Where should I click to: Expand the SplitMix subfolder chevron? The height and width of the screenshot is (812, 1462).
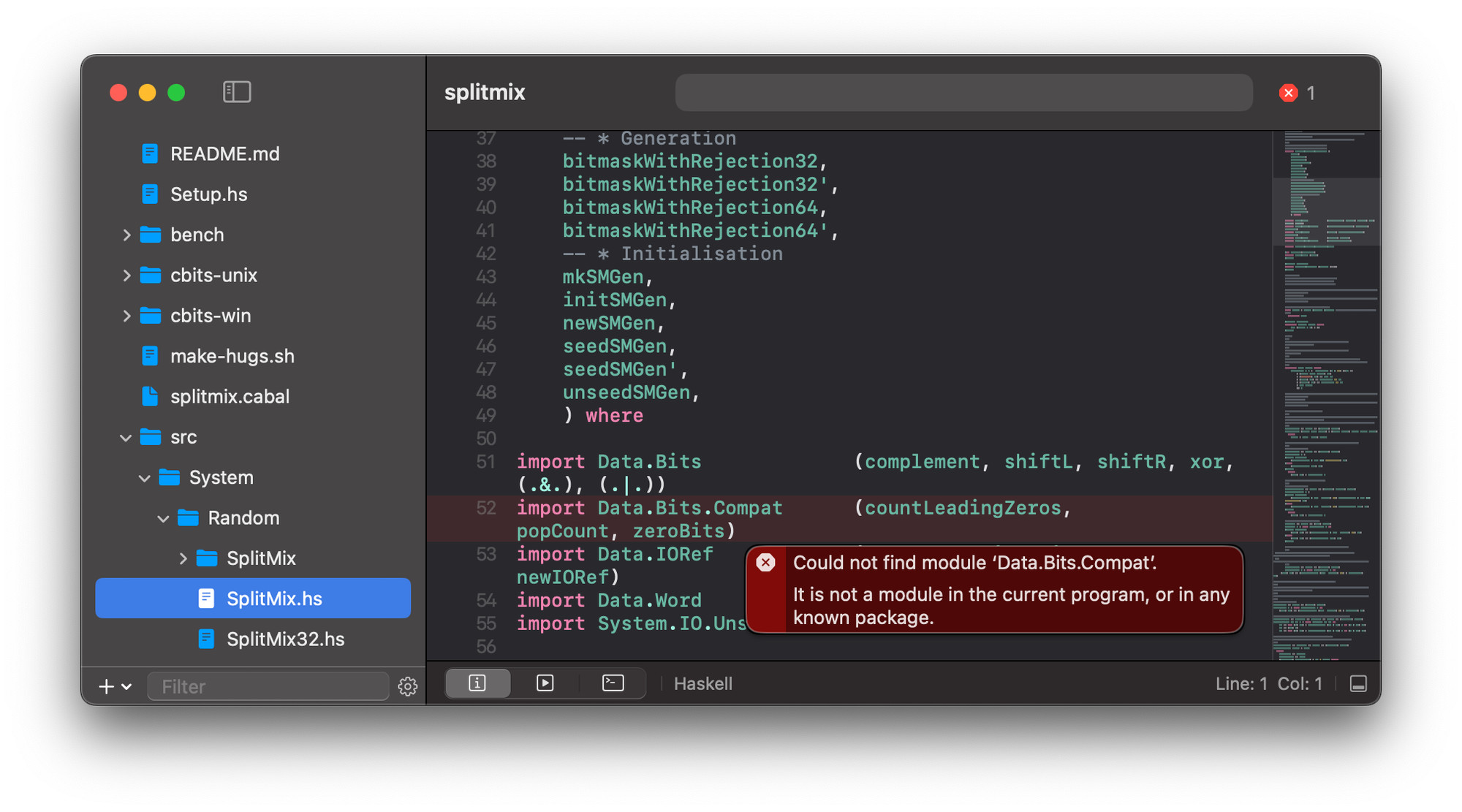point(183,558)
